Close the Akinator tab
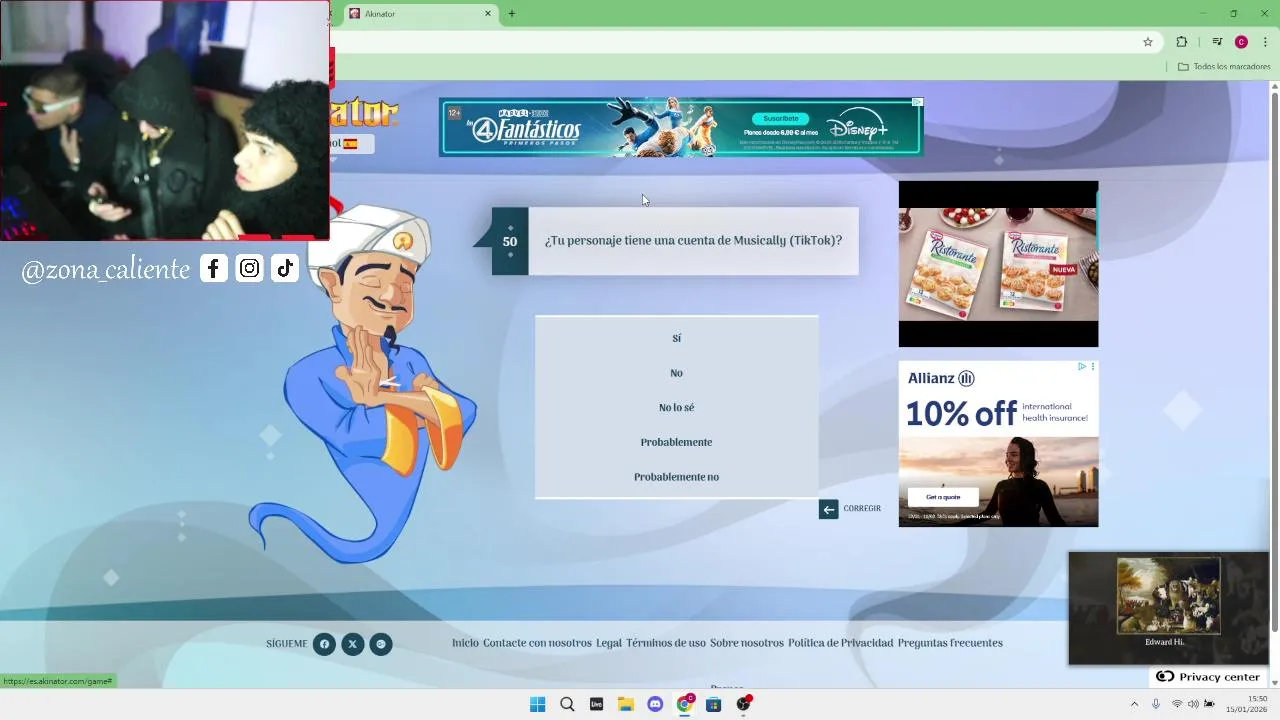Screen dimensions: 1280x720 coord(488,14)
